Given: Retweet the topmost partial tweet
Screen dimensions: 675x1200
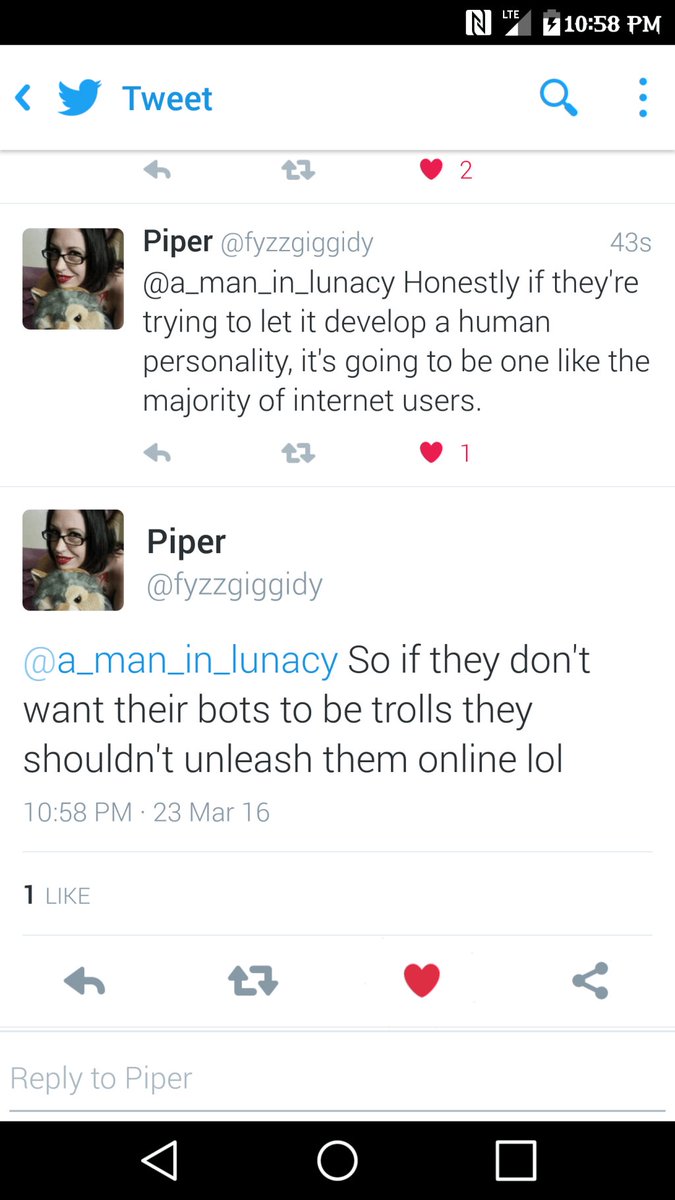Looking at the screenshot, I should tap(298, 171).
